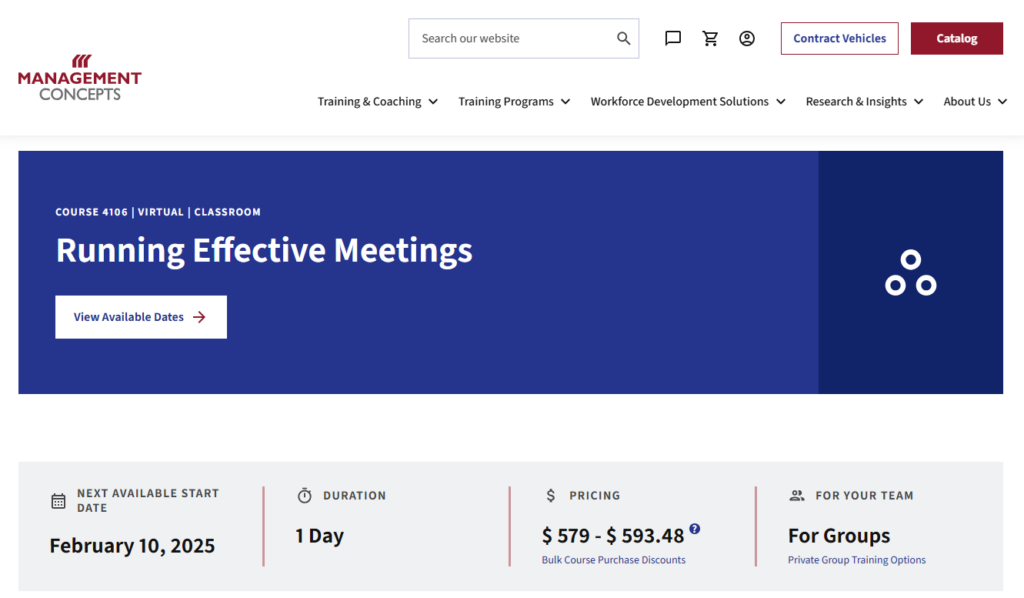Viewport: 1024px width, 598px height.
Task: Focus the Search our website field
Action: [524, 39]
